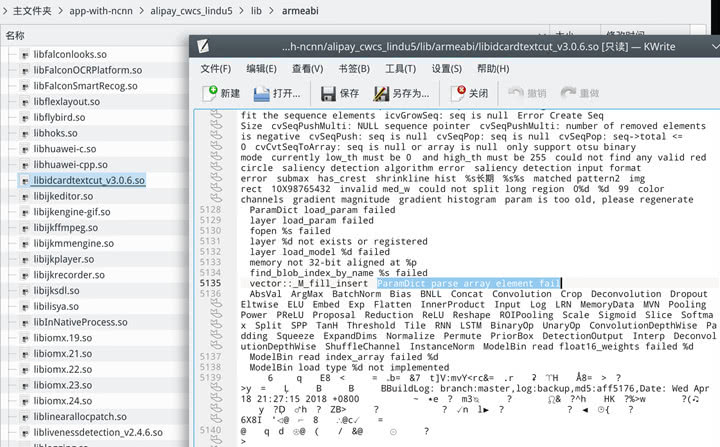Select file libfalconlooks.so

(x=70, y=54)
